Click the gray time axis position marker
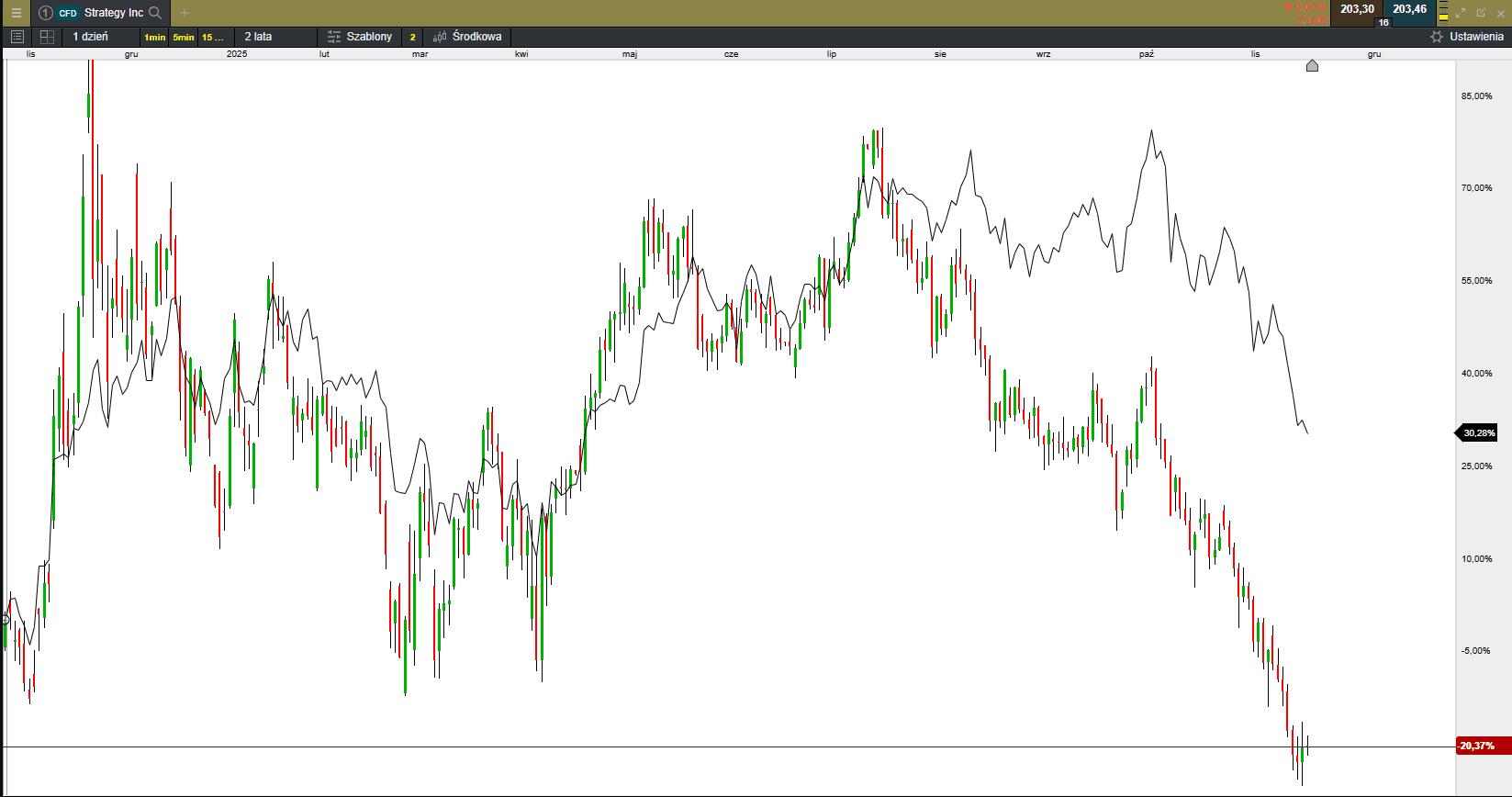Viewport: 1512px width, 797px height. coord(1312,66)
